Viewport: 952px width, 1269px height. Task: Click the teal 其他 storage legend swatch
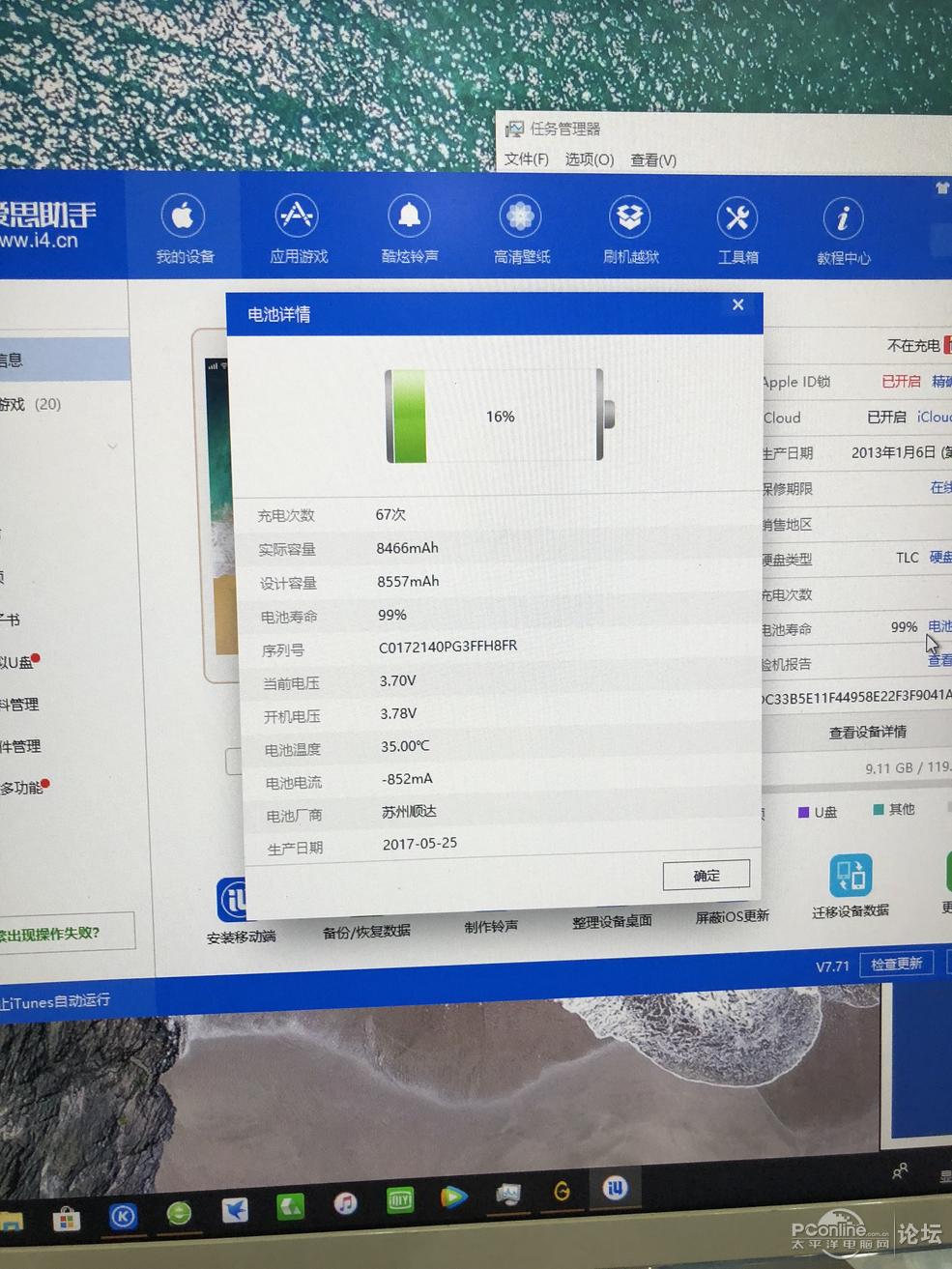click(879, 809)
